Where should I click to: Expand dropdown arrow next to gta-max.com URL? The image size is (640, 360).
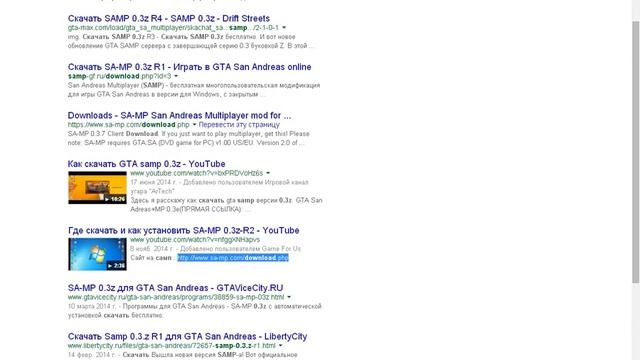coord(284,28)
